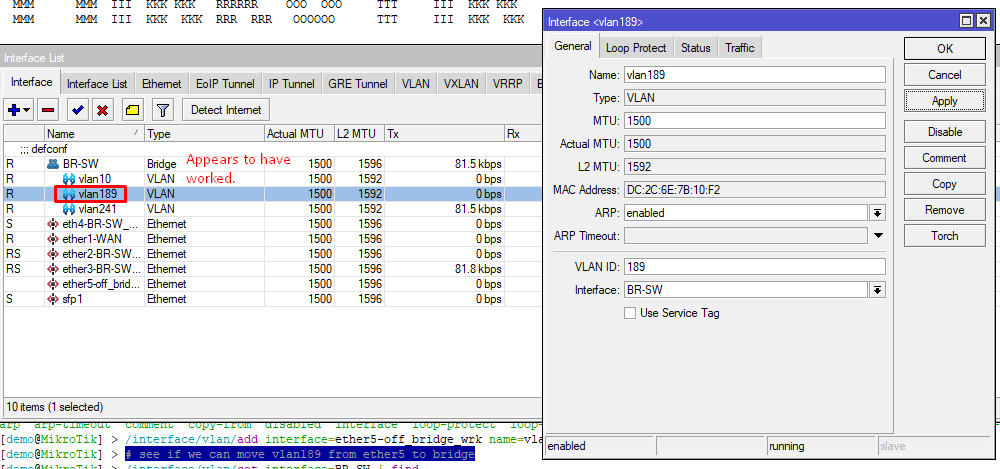The width and height of the screenshot is (1000, 469).
Task: Sort by the Actual MTU column header
Action: 299,134
